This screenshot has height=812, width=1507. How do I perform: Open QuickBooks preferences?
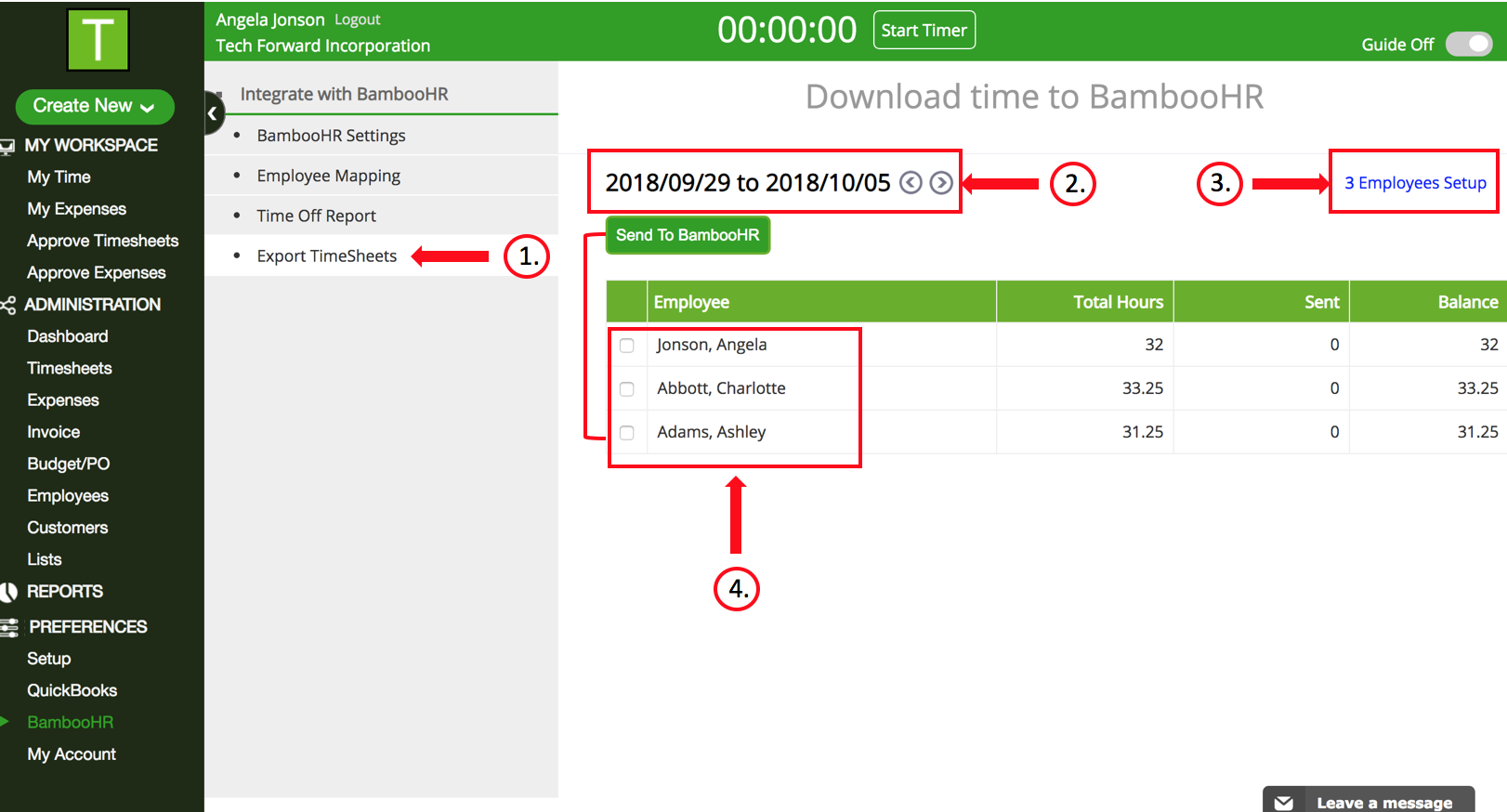coord(72,690)
